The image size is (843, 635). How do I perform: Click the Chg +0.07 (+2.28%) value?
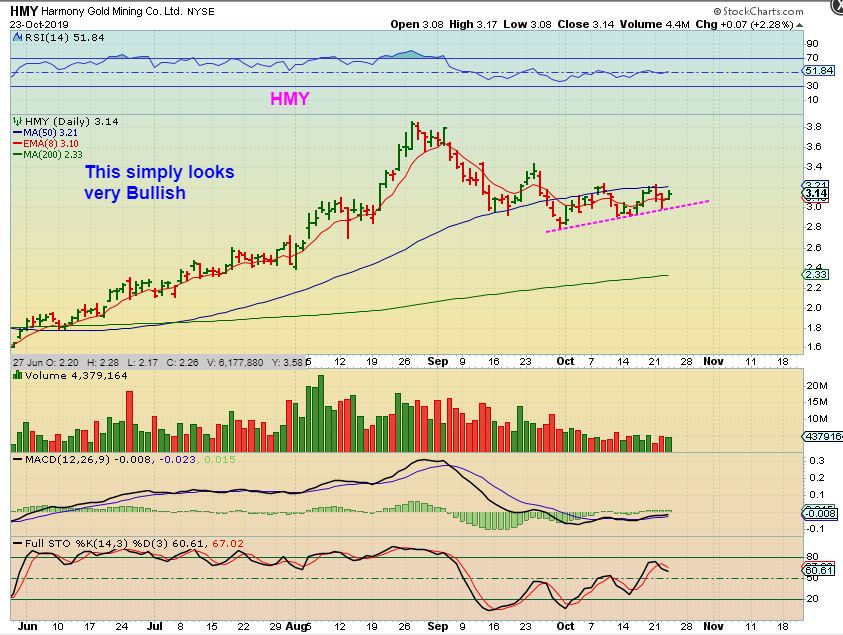(745, 24)
